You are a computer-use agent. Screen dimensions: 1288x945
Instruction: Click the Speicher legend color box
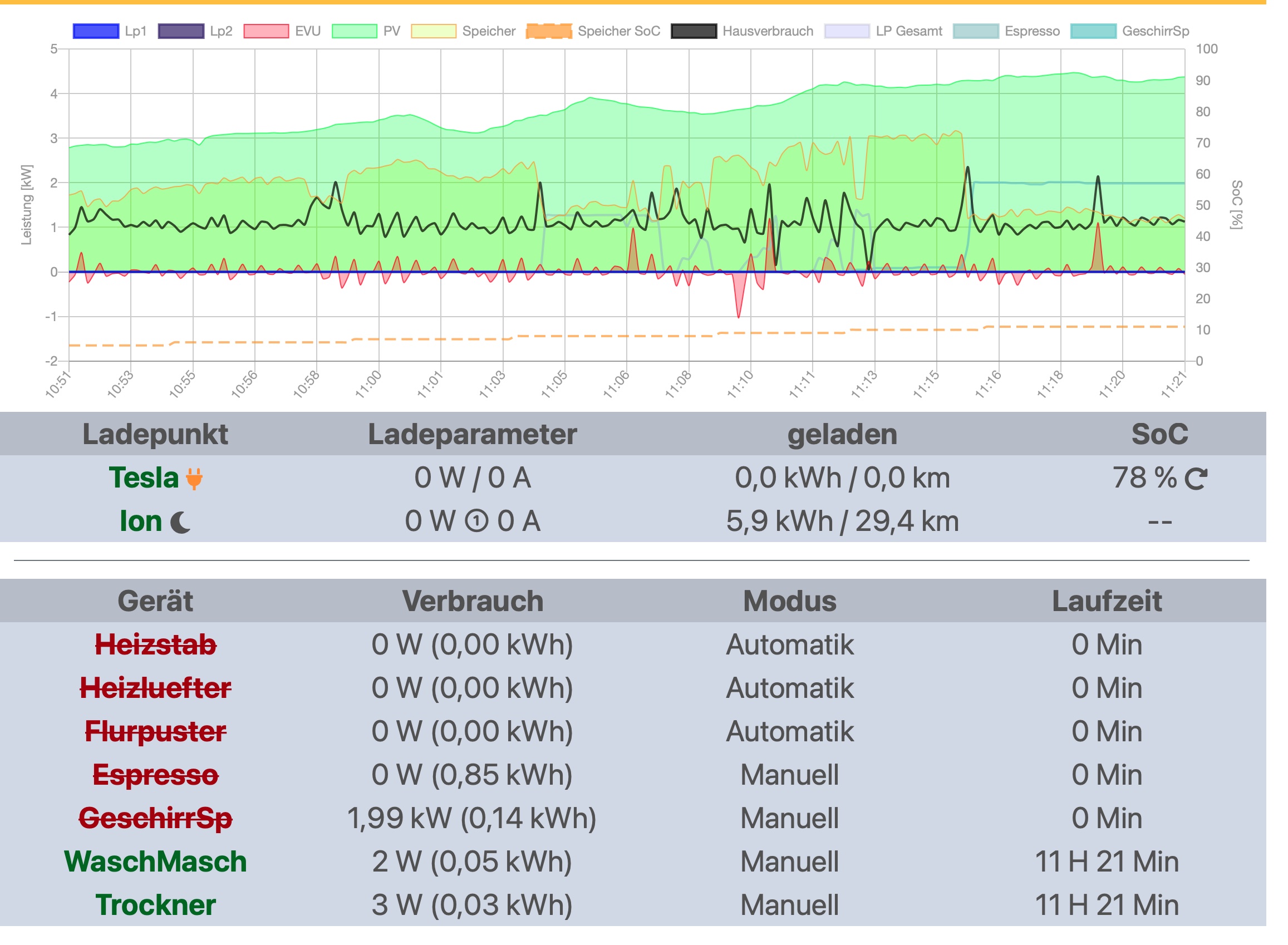click(433, 31)
